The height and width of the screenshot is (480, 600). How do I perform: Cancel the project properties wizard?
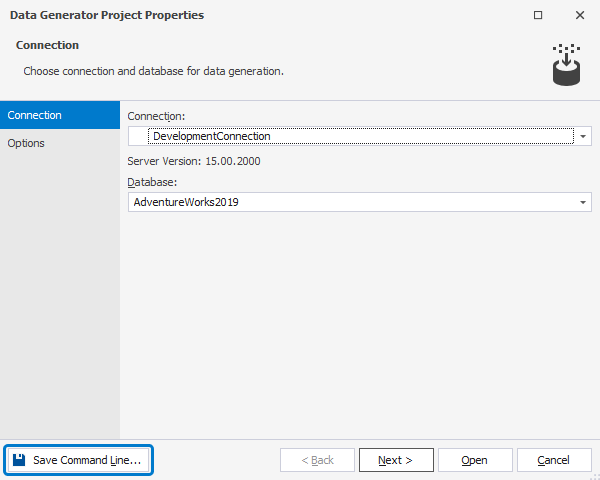(x=553, y=460)
